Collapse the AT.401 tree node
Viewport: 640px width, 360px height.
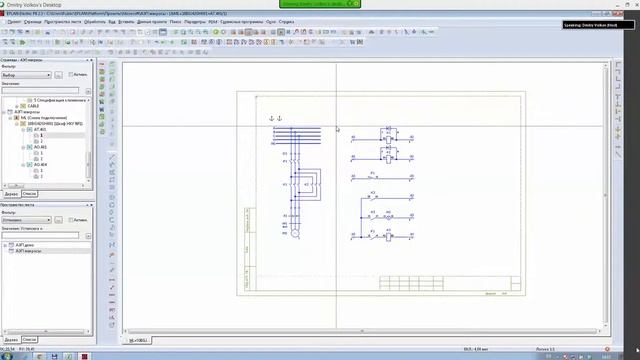coord(23,129)
